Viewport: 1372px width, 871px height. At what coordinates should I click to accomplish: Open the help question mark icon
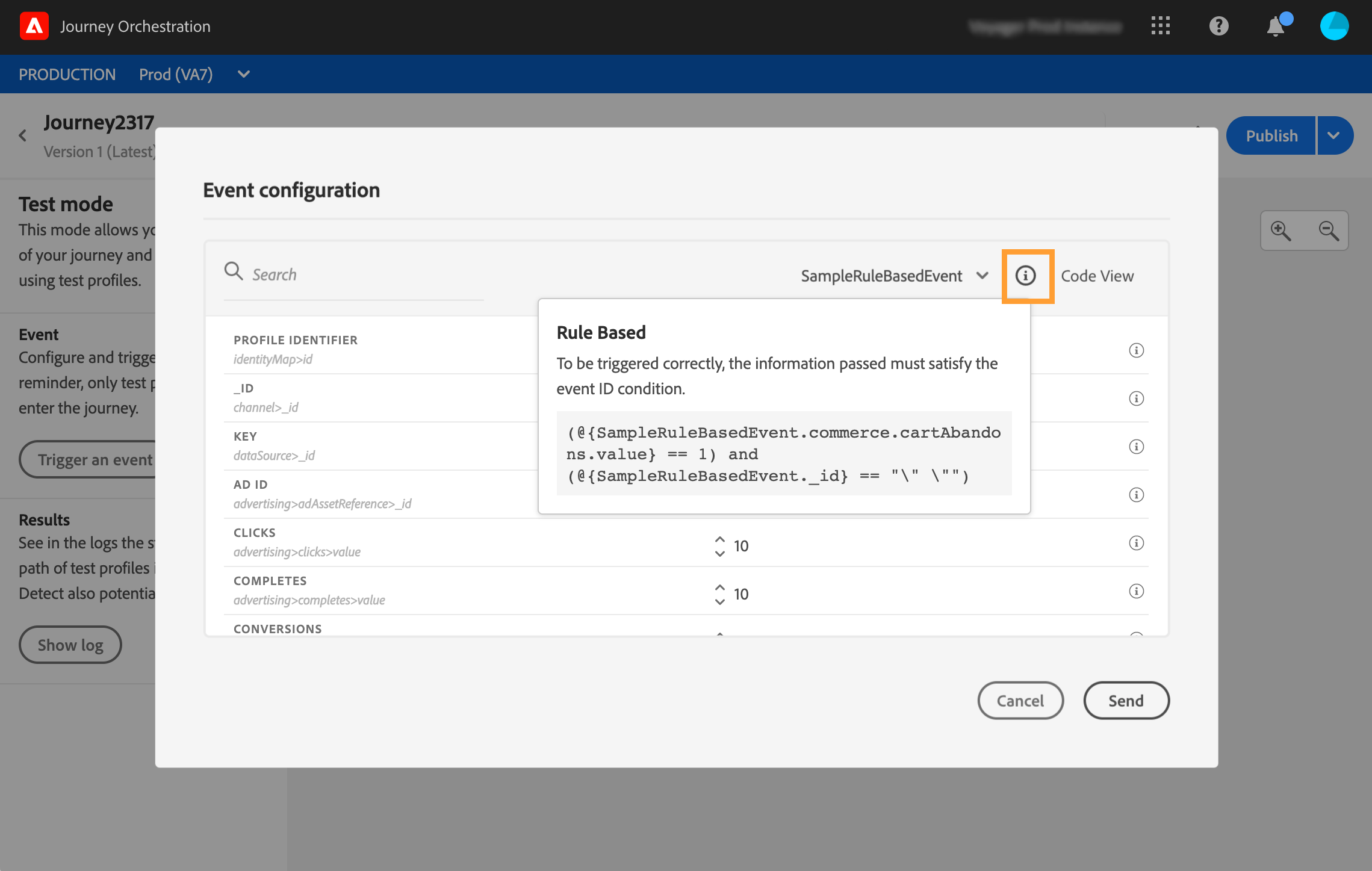(1218, 26)
